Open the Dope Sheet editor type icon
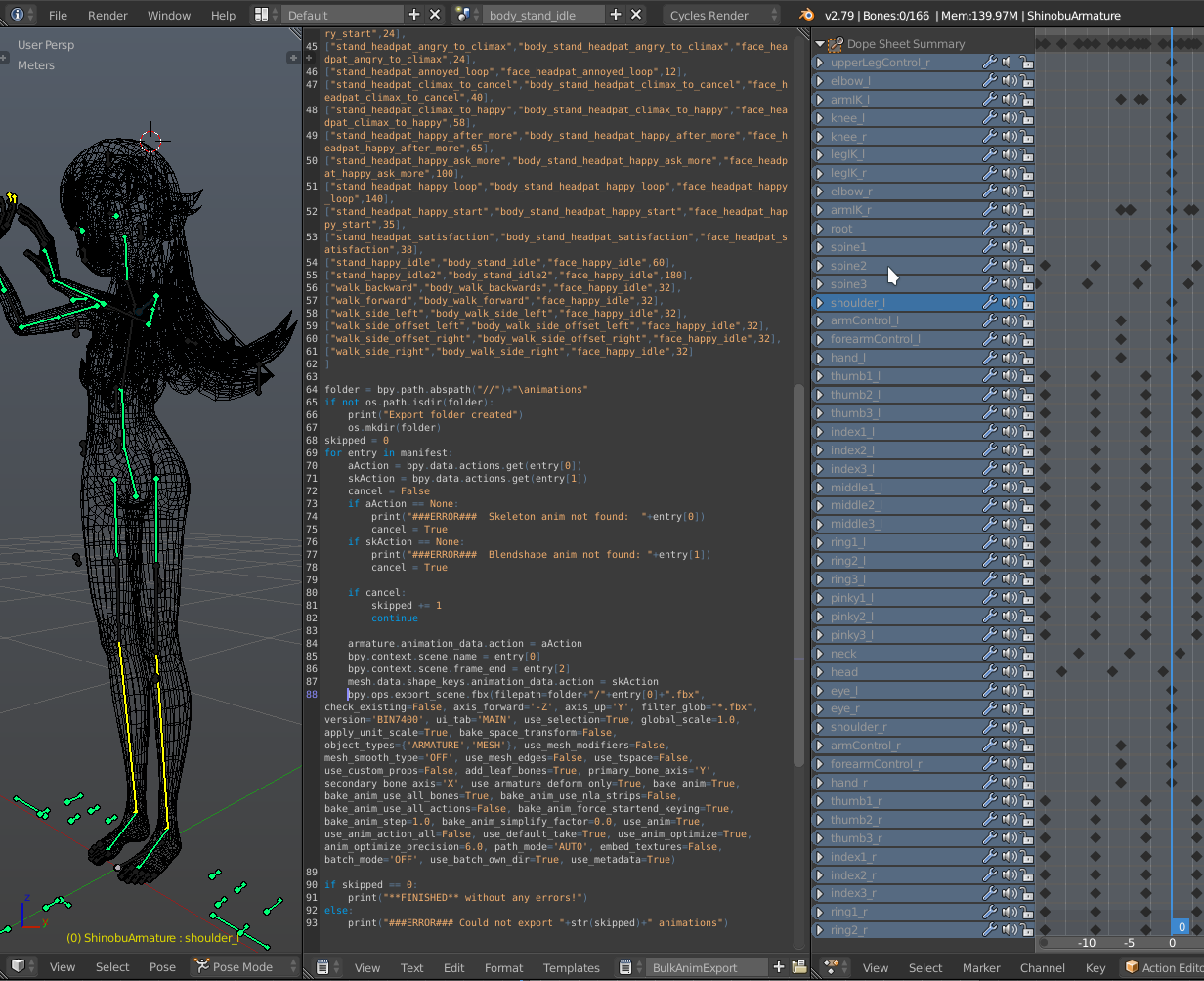The width and height of the screenshot is (1204, 981). click(x=838, y=967)
